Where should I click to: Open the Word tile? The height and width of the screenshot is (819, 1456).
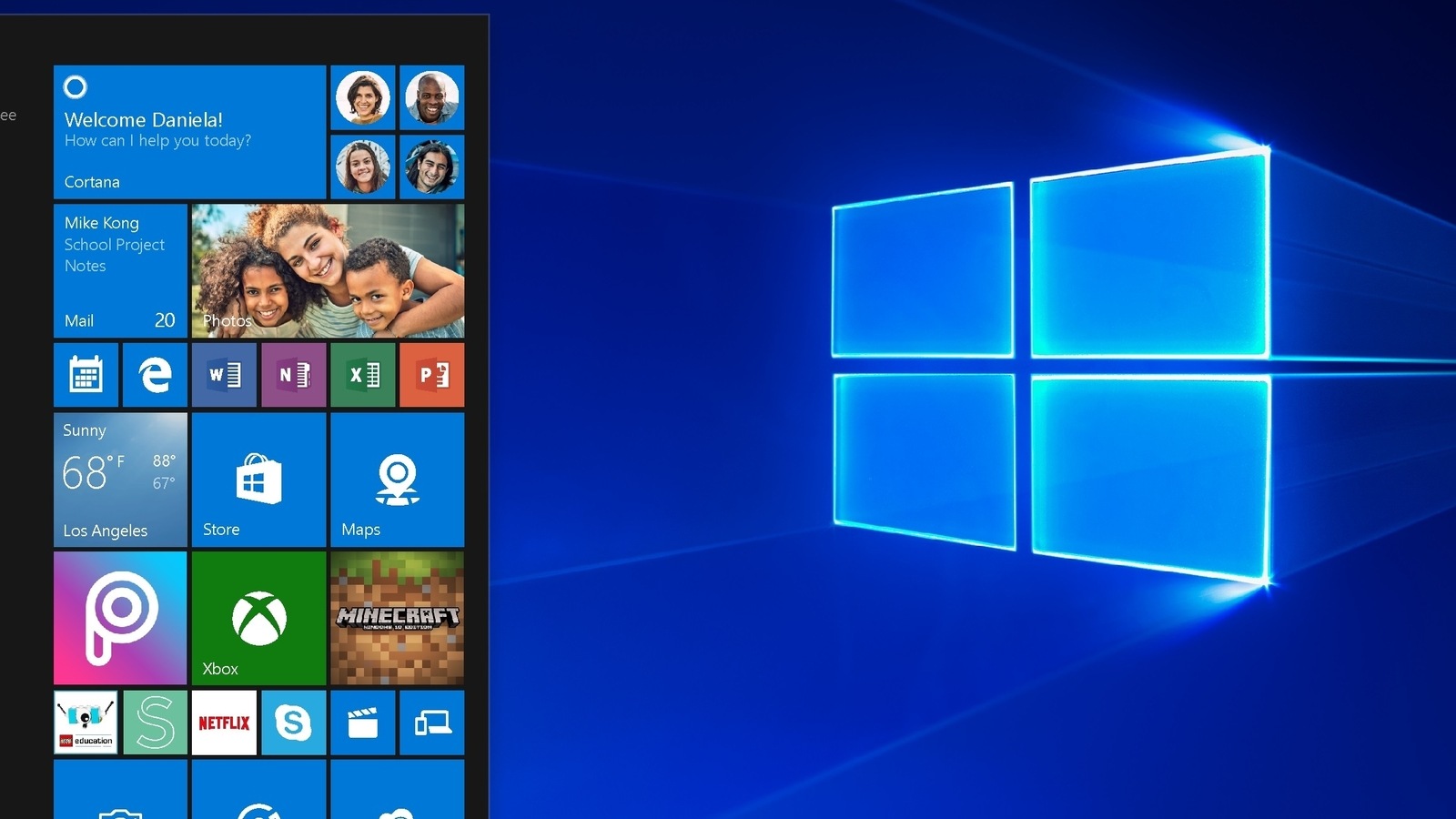click(224, 375)
